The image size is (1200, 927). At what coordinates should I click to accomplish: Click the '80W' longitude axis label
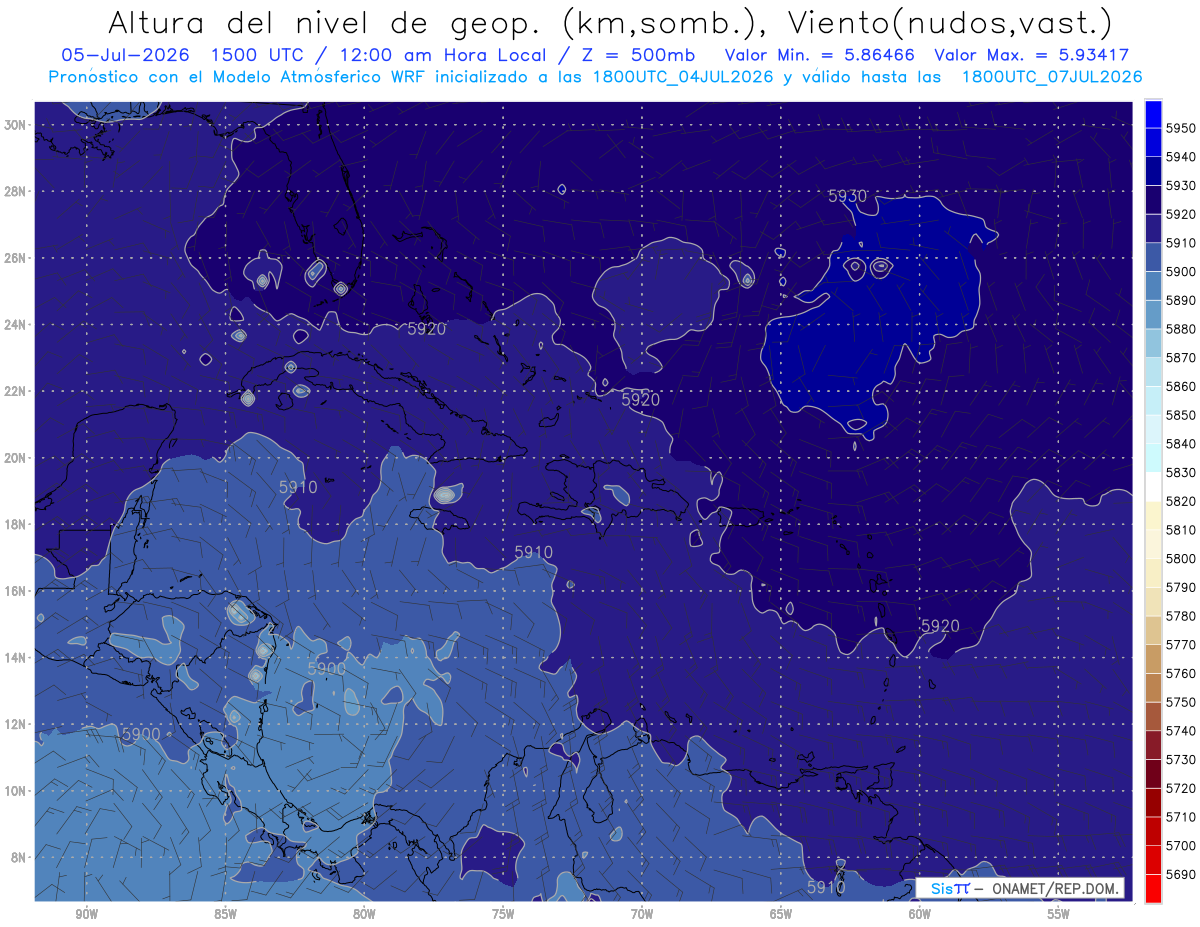pyautogui.click(x=364, y=914)
